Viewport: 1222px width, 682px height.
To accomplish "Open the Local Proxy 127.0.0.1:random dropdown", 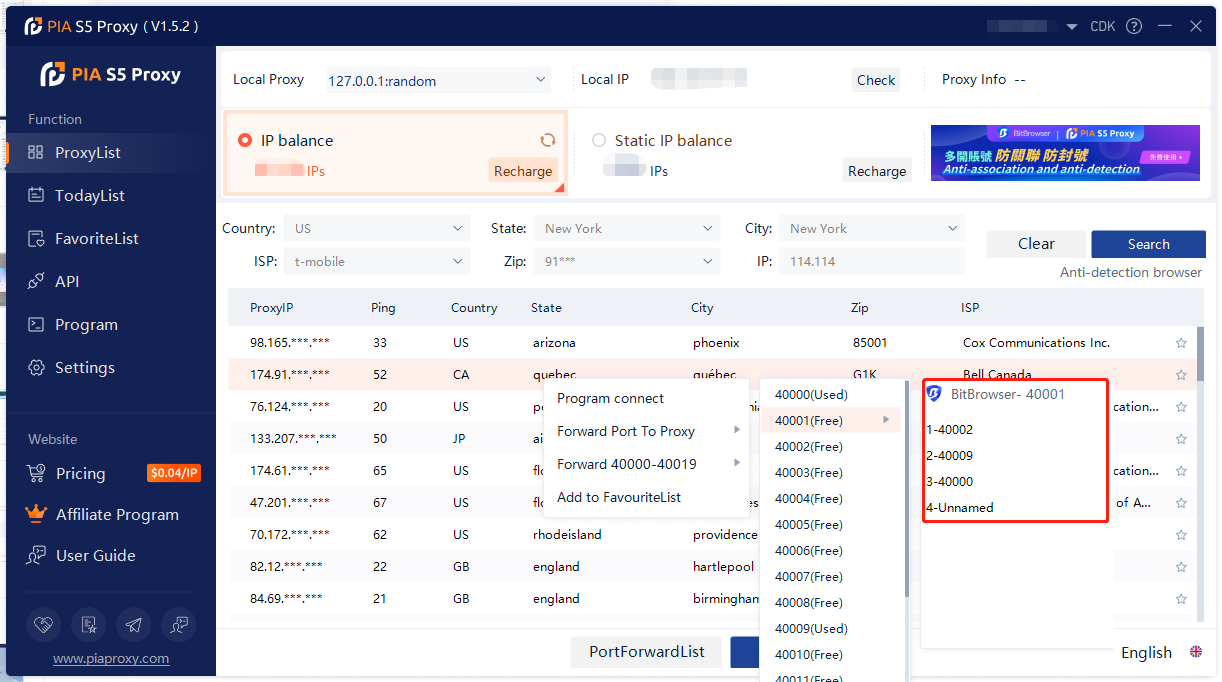I will pos(437,80).
